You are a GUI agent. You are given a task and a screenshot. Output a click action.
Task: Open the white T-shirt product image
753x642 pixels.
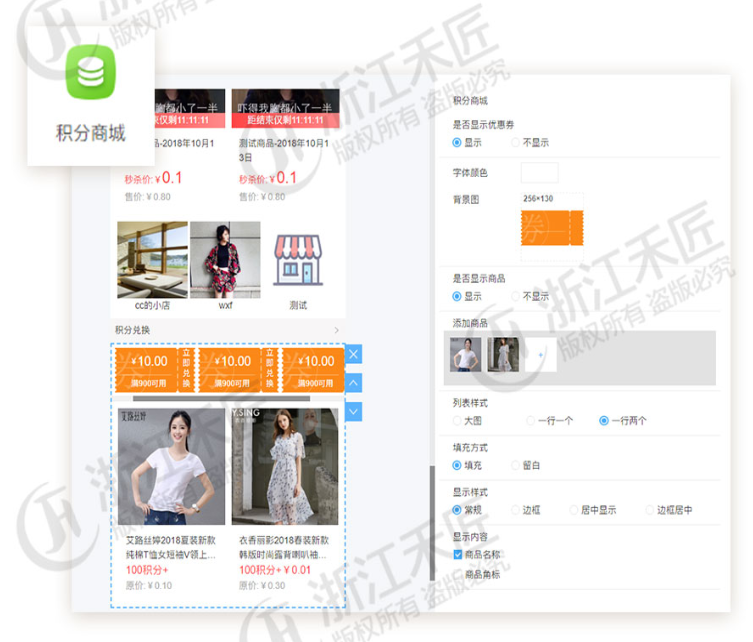[171, 467]
